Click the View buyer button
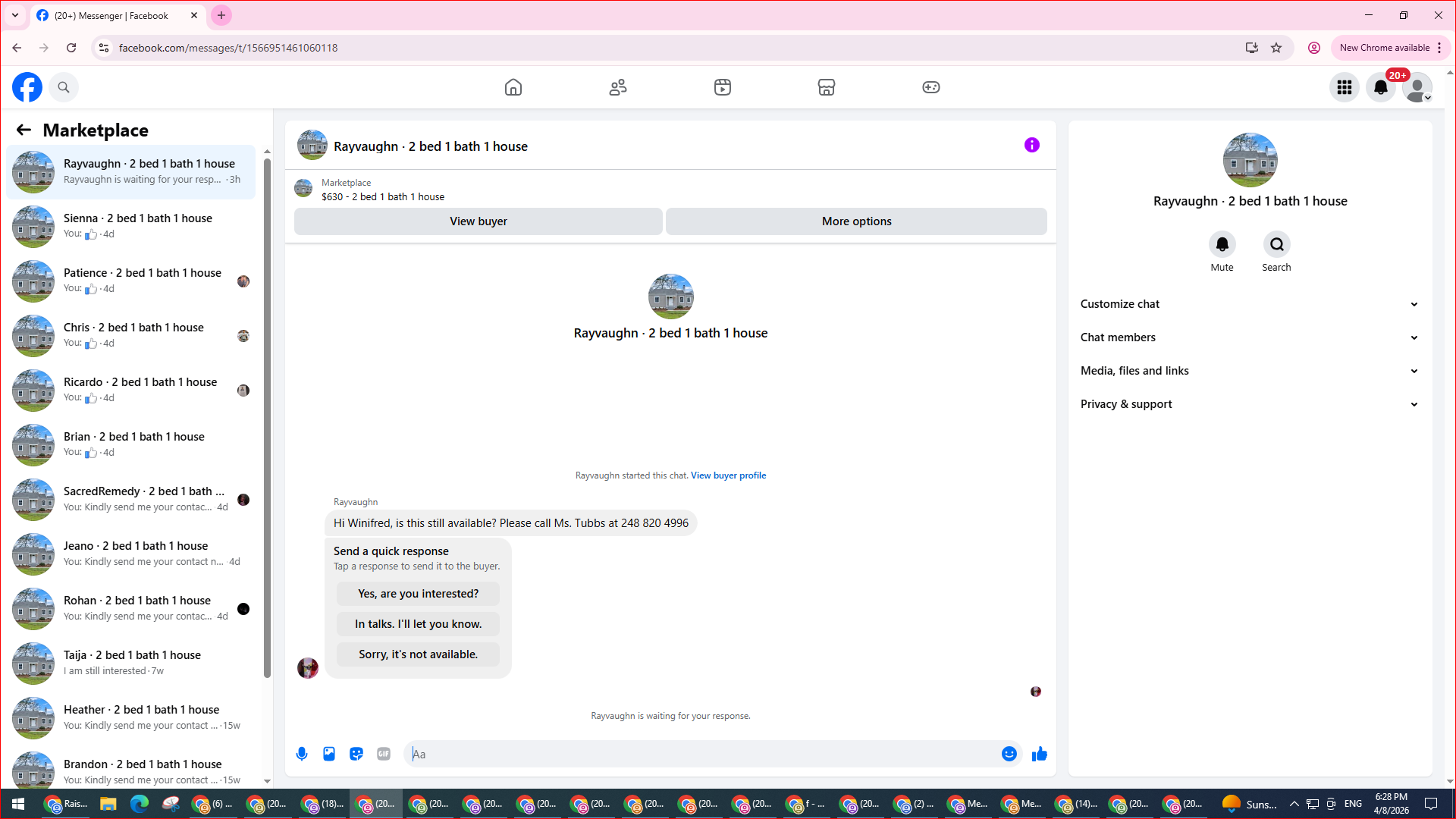Screen dimensions: 1456x819 (x=478, y=221)
